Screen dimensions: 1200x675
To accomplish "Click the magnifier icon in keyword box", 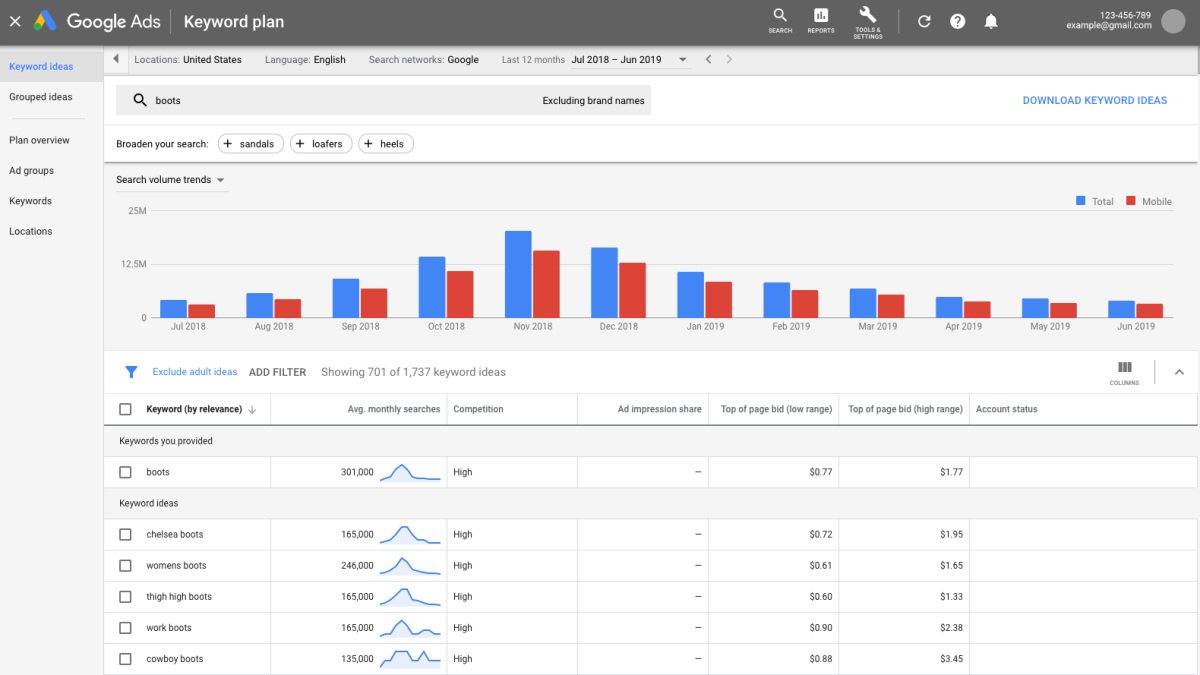I will (140, 100).
